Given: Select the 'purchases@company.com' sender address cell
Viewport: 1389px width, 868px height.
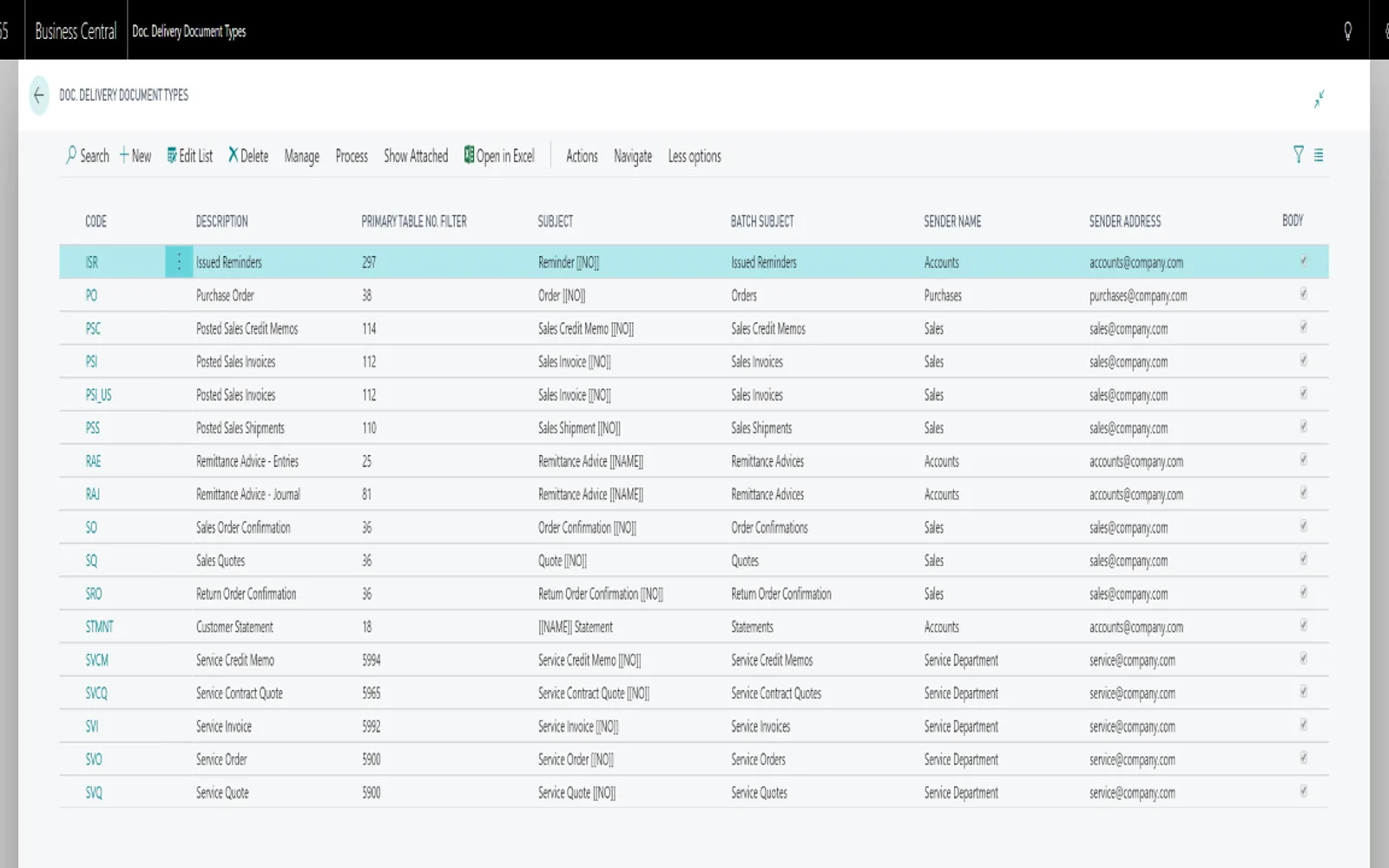Looking at the screenshot, I should pos(1138,295).
